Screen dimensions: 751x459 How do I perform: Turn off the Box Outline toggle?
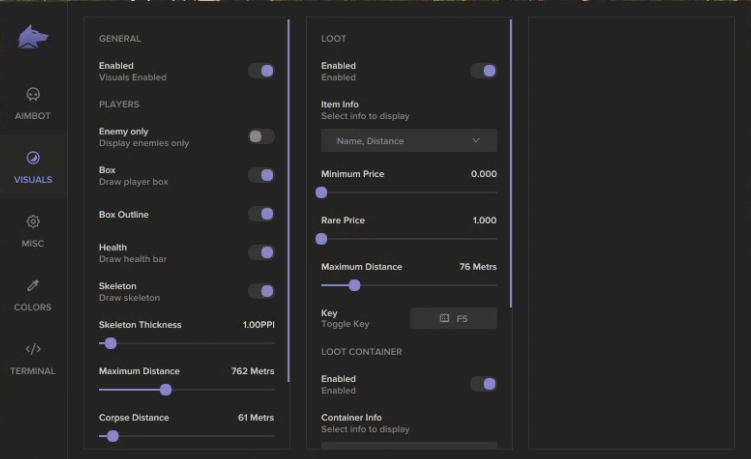[x=261, y=214]
